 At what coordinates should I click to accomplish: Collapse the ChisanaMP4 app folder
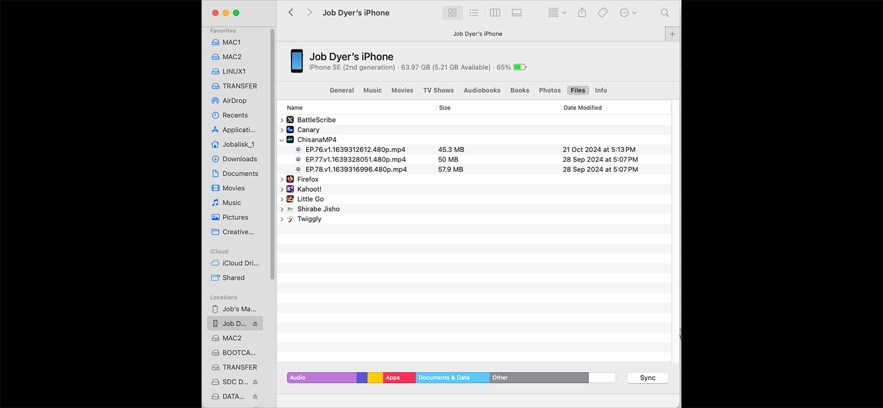tap(282, 140)
